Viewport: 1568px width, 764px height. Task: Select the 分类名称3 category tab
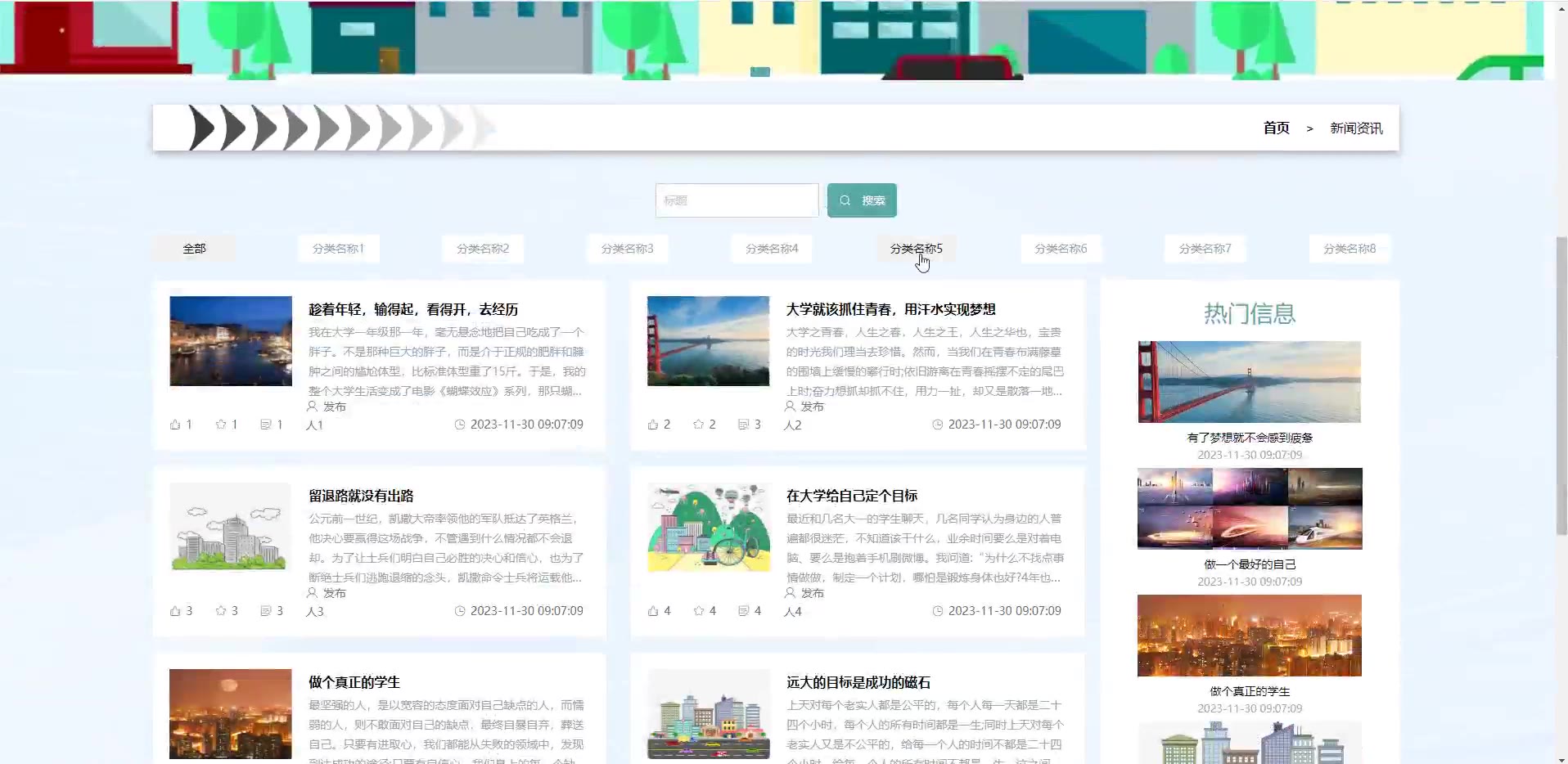[627, 249]
